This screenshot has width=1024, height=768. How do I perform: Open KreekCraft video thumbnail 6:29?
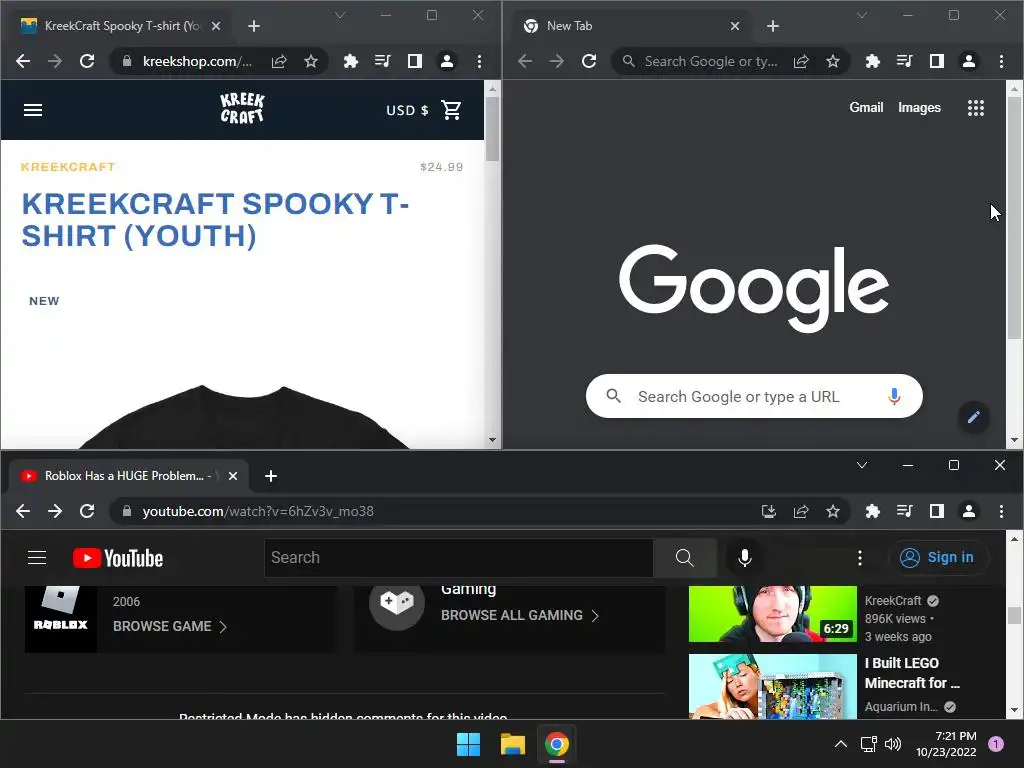click(773, 614)
